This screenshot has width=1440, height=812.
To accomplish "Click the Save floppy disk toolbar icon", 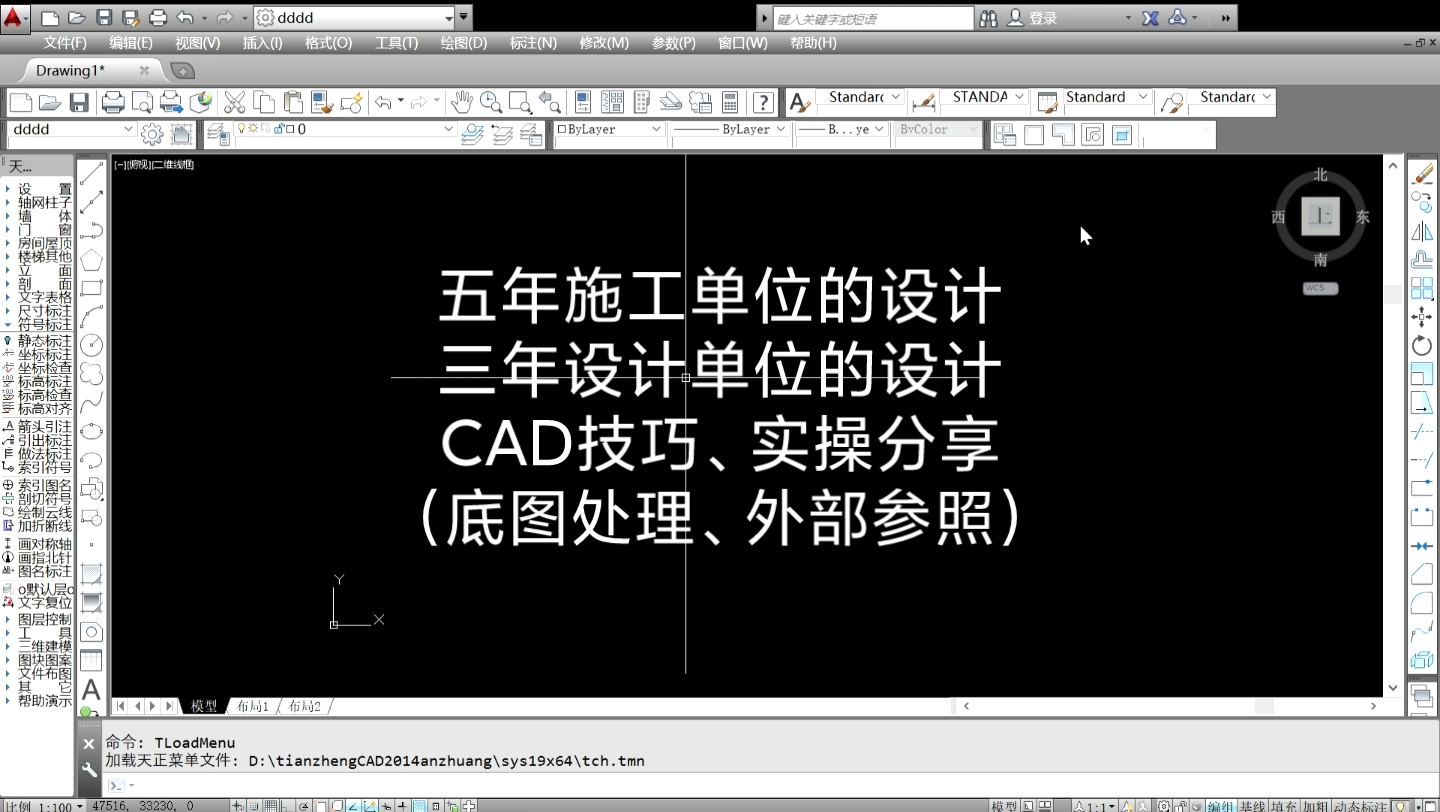I will [79, 102].
